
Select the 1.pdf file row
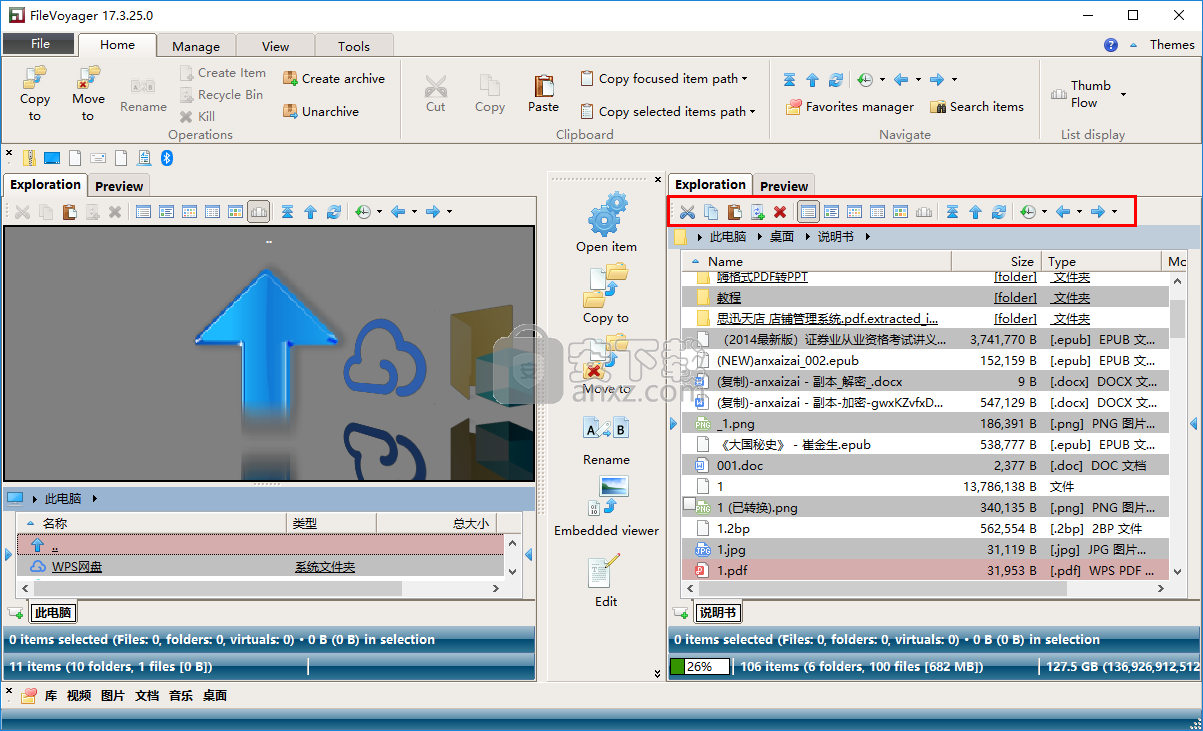tap(926, 570)
